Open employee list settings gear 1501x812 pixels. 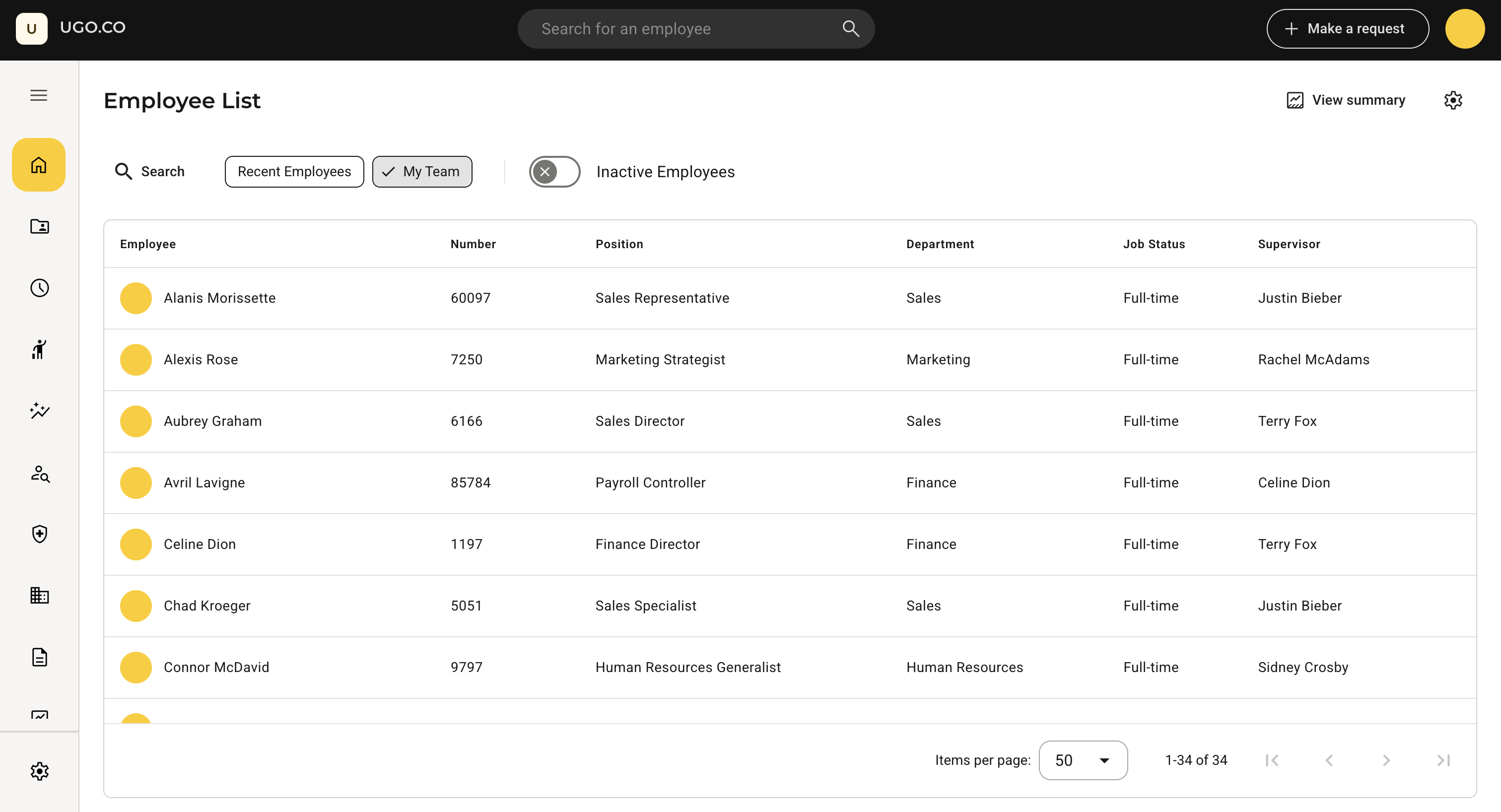[x=1453, y=100]
